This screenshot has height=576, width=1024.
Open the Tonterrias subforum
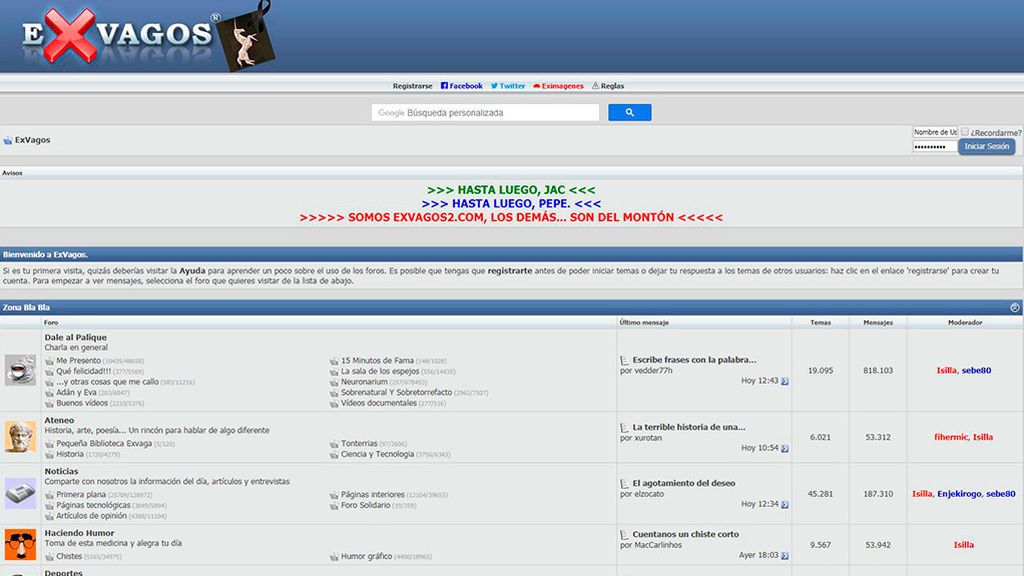[359, 443]
